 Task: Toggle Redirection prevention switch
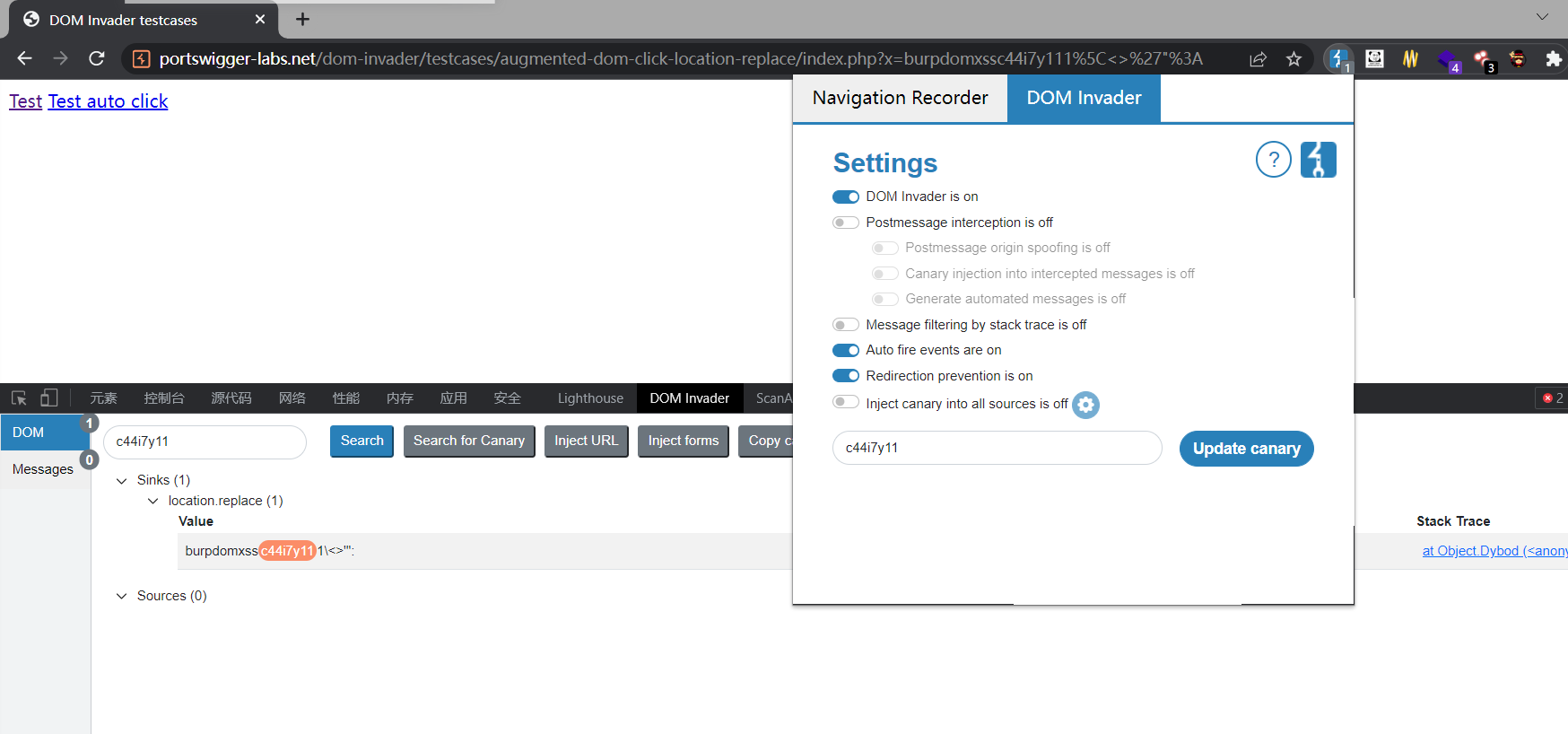[x=846, y=376]
